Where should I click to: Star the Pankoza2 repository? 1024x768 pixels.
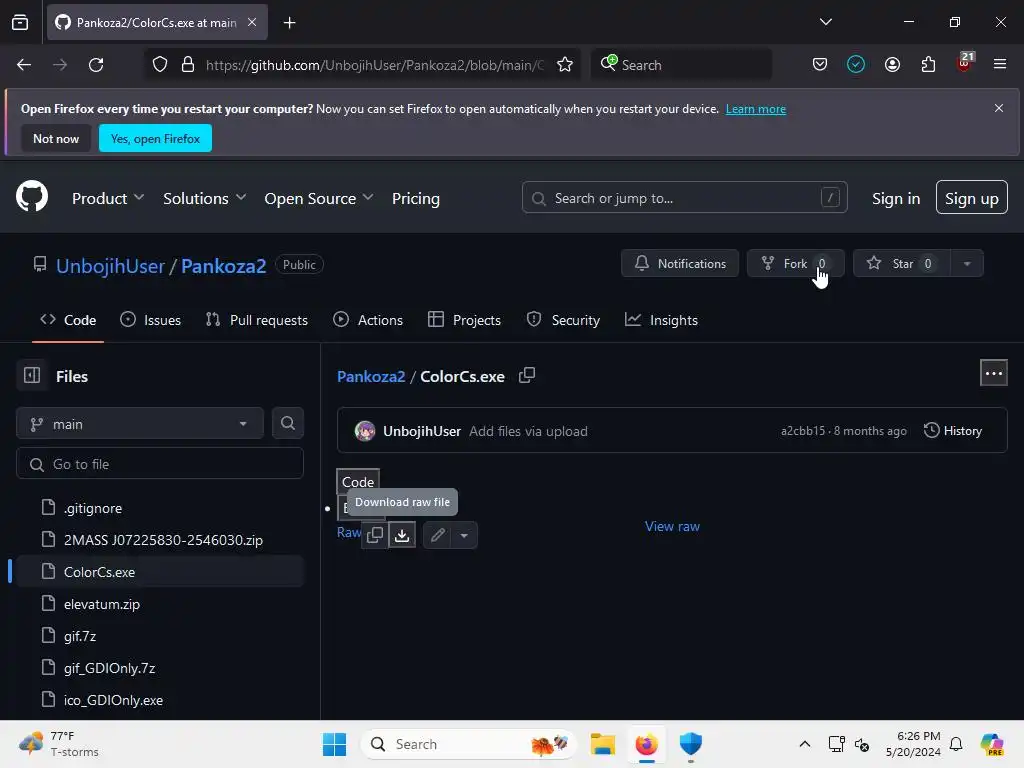point(902,264)
